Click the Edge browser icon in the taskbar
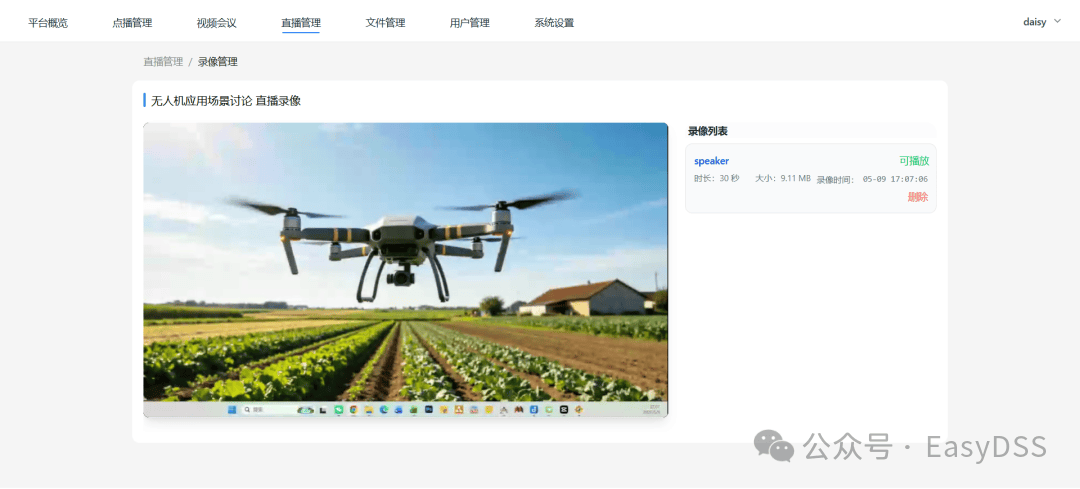This screenshot has width=1080, height=489. pyautogui.click(x=384, y=410)
